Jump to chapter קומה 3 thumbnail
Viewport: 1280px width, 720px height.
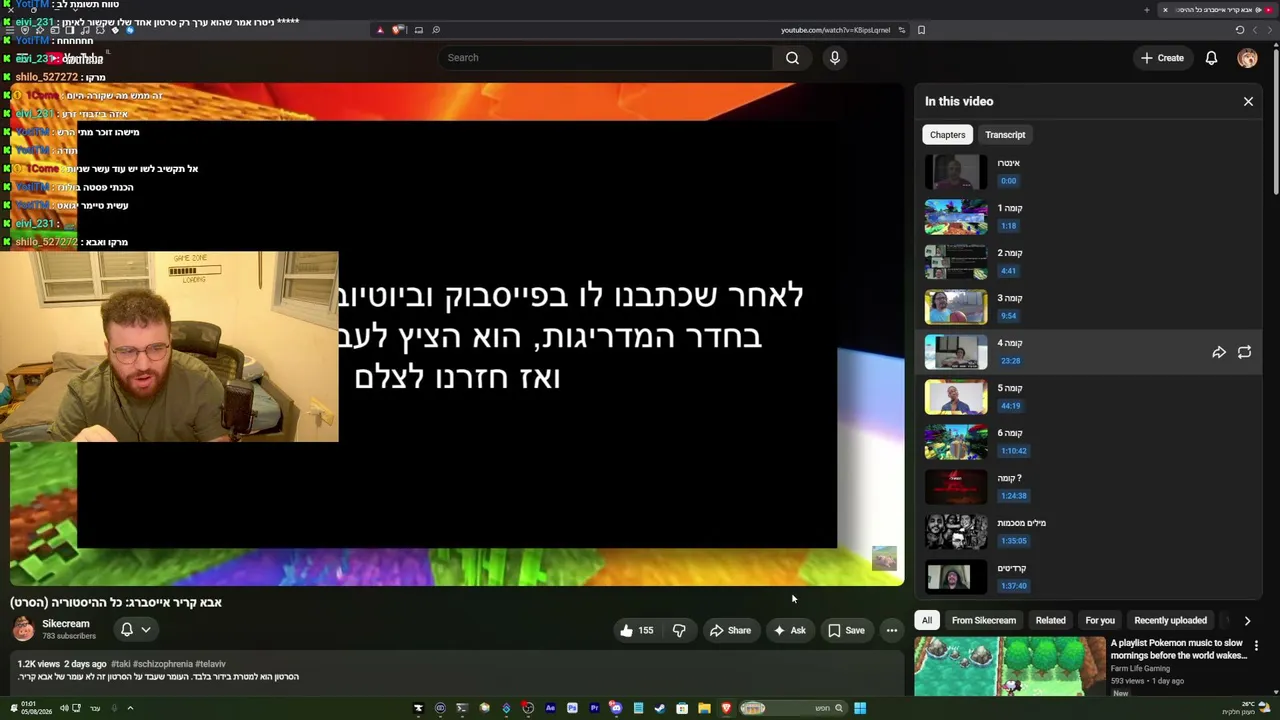(956, 308)
